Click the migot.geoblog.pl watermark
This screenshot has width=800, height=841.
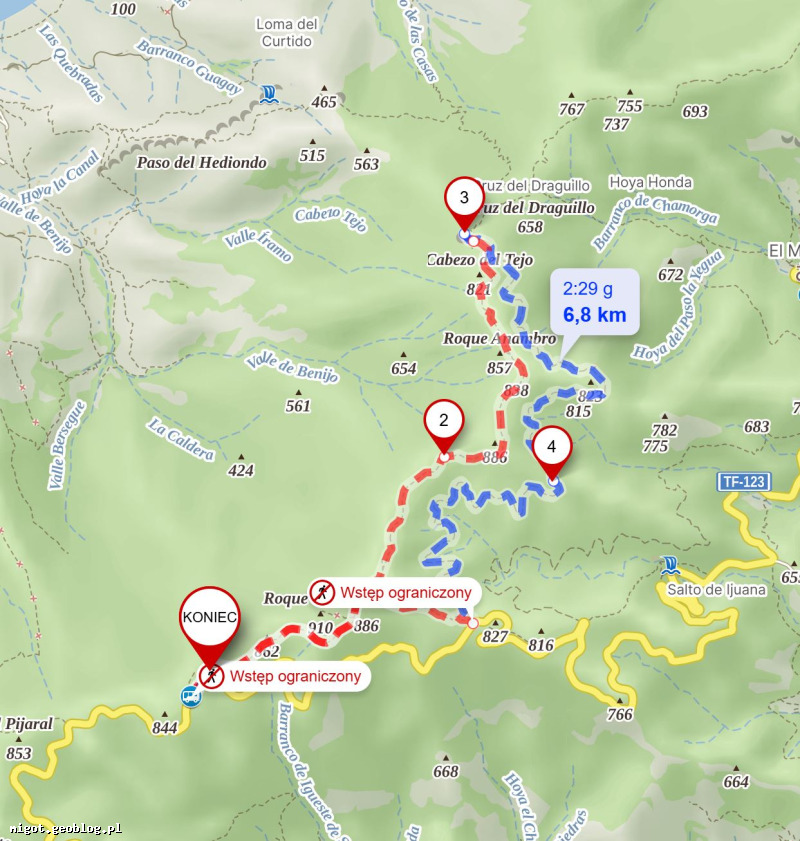pos(65,829)
